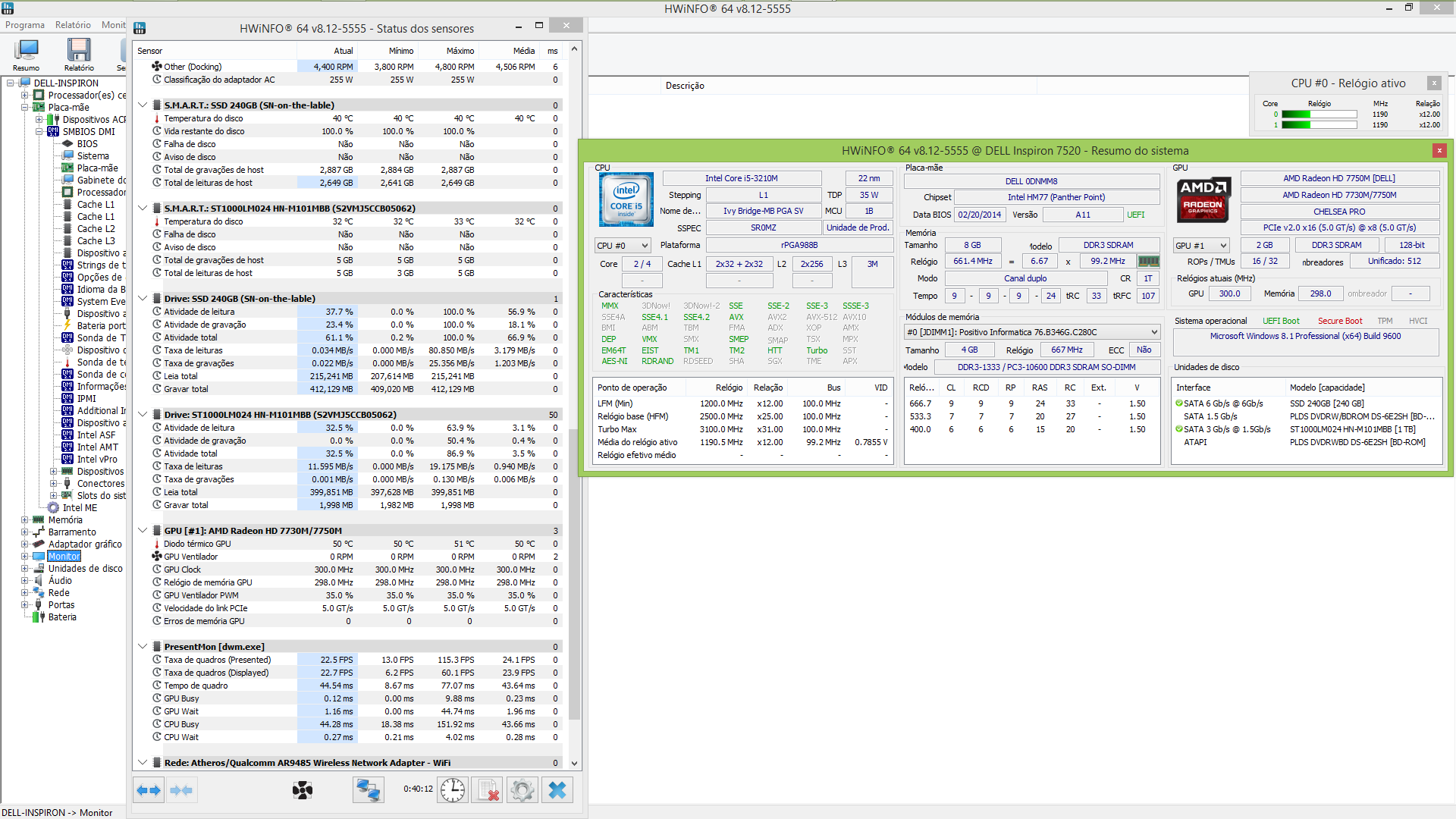
Task: Collapse the PresentMon [dwm.exe] sensor group
Action: (143, 647)
